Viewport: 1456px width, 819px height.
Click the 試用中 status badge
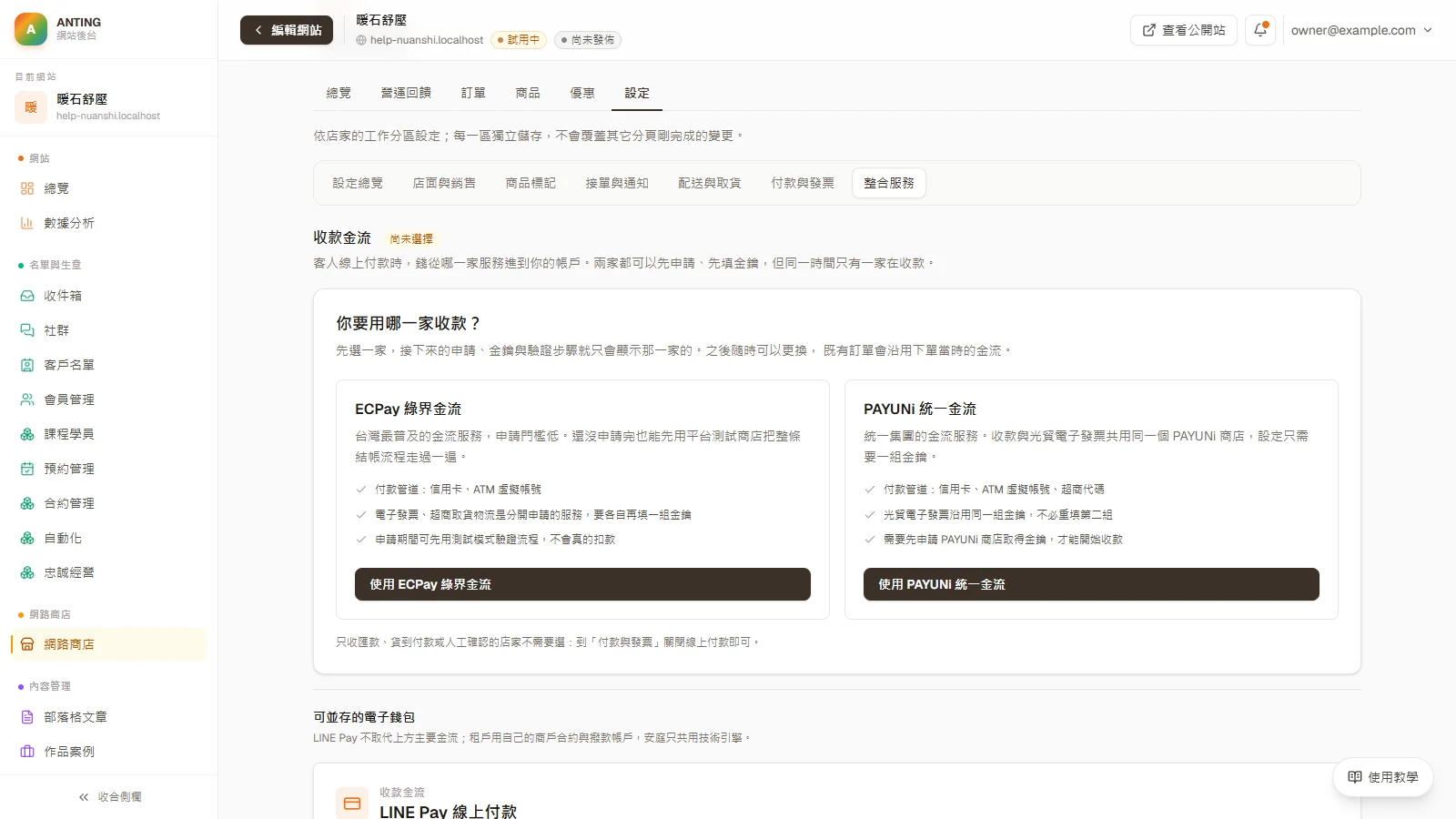pyautogui.click(x=518, y=40)
